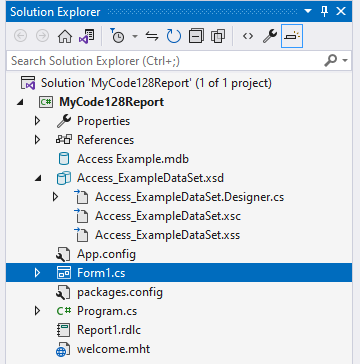Click file icon of Access_ExampleDataSet.Designer.cs

pos(81,197)
